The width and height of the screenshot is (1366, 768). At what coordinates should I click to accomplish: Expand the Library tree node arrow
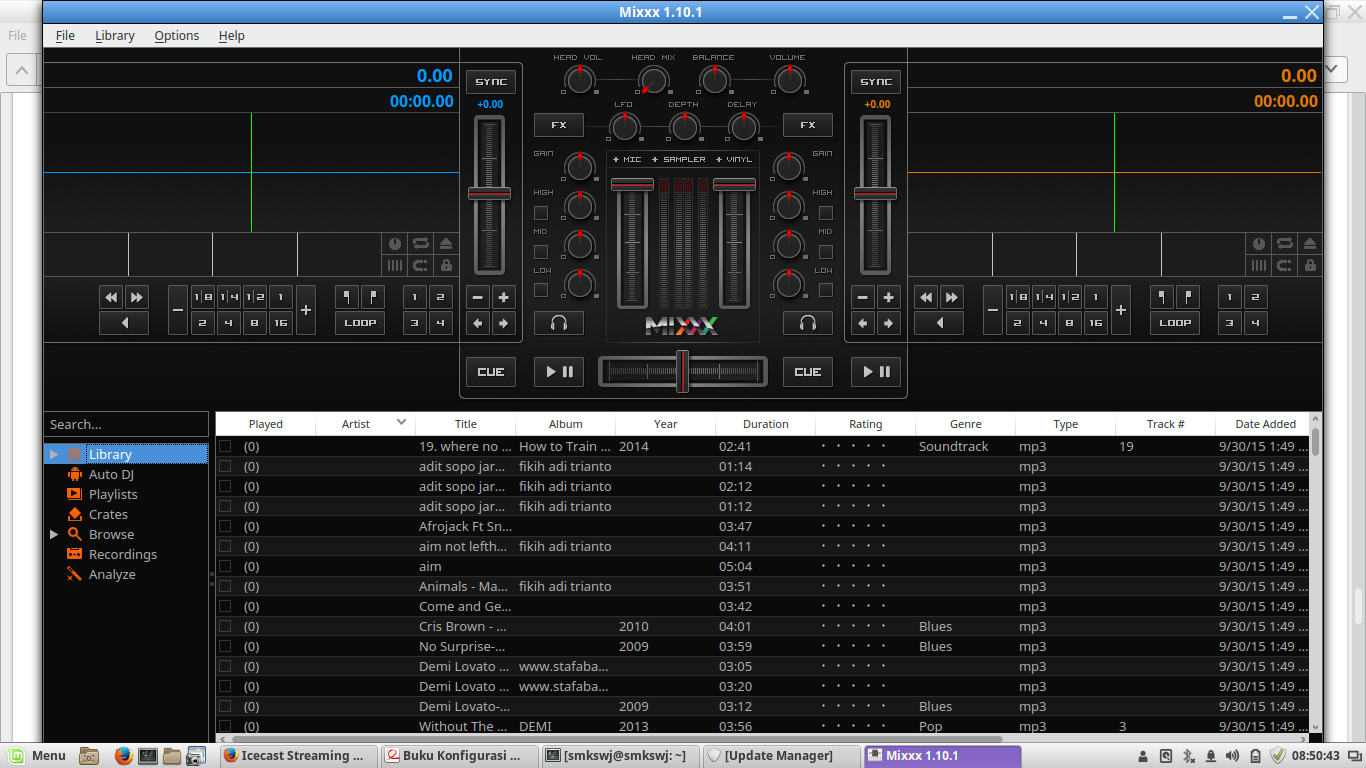(x=54, y=454)
